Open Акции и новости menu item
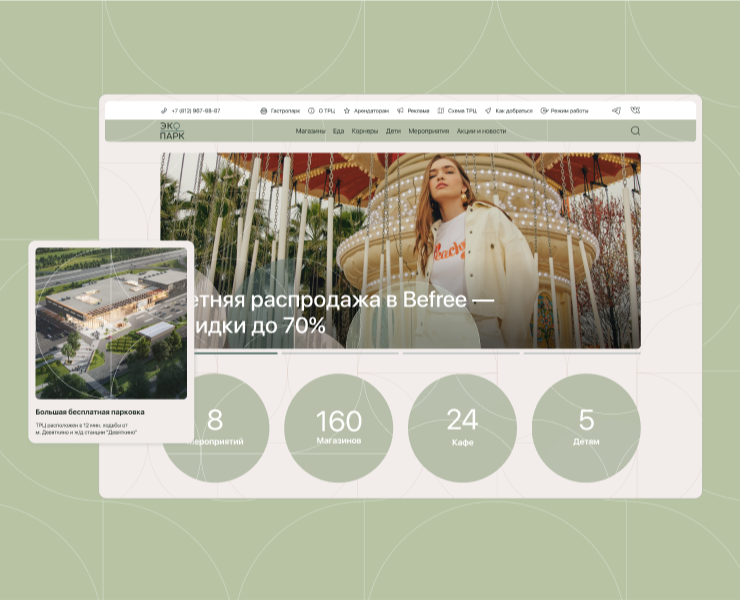 click(481, 131)
